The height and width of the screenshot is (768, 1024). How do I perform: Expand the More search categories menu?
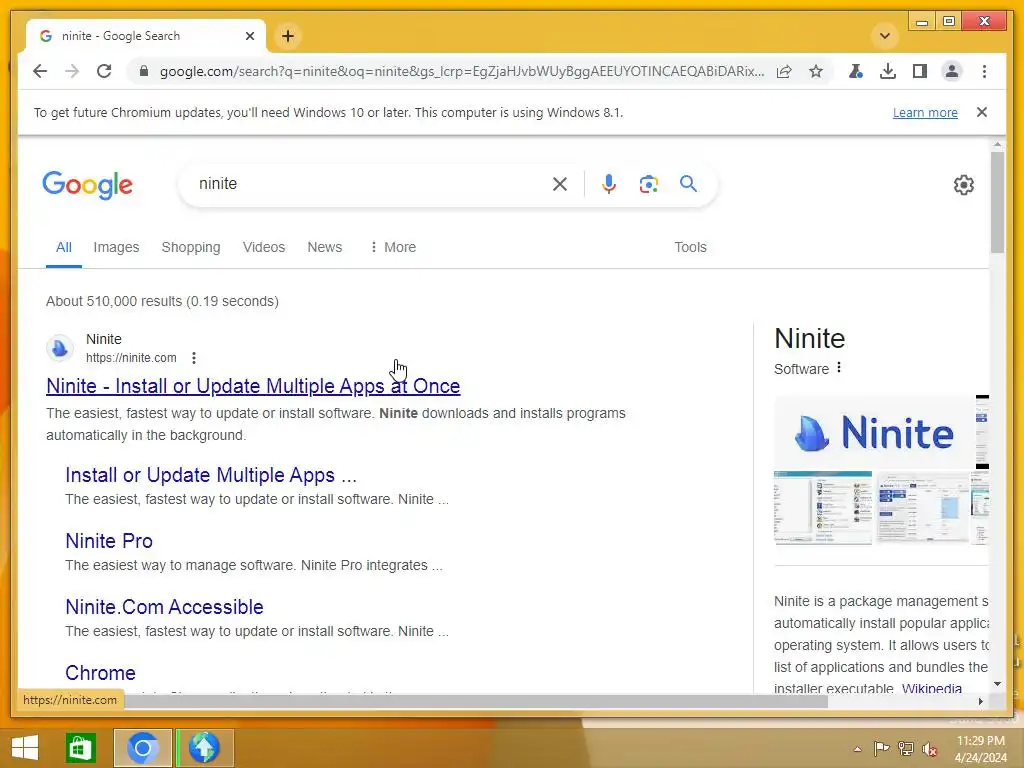tap(392, 248)
